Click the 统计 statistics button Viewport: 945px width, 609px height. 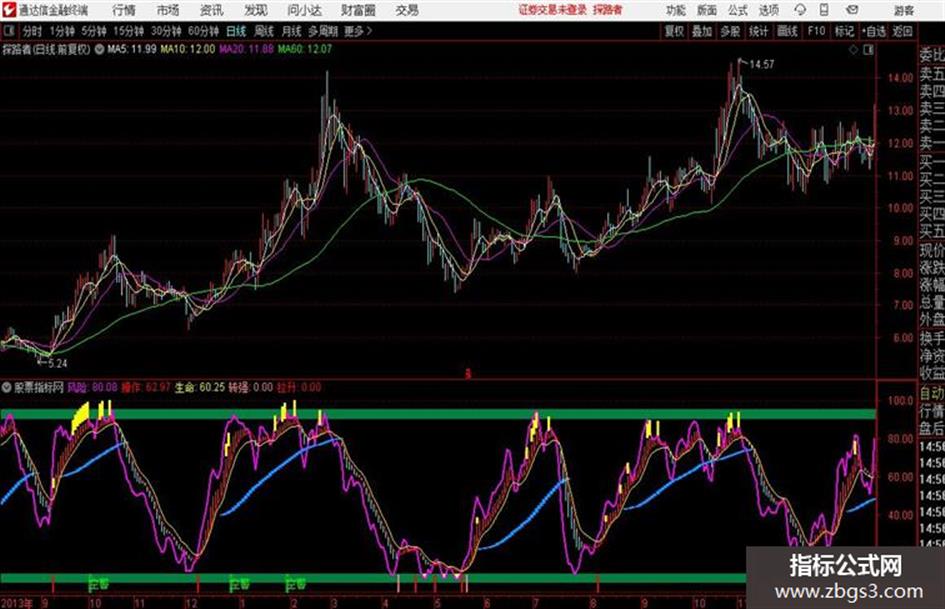[758, 31]
